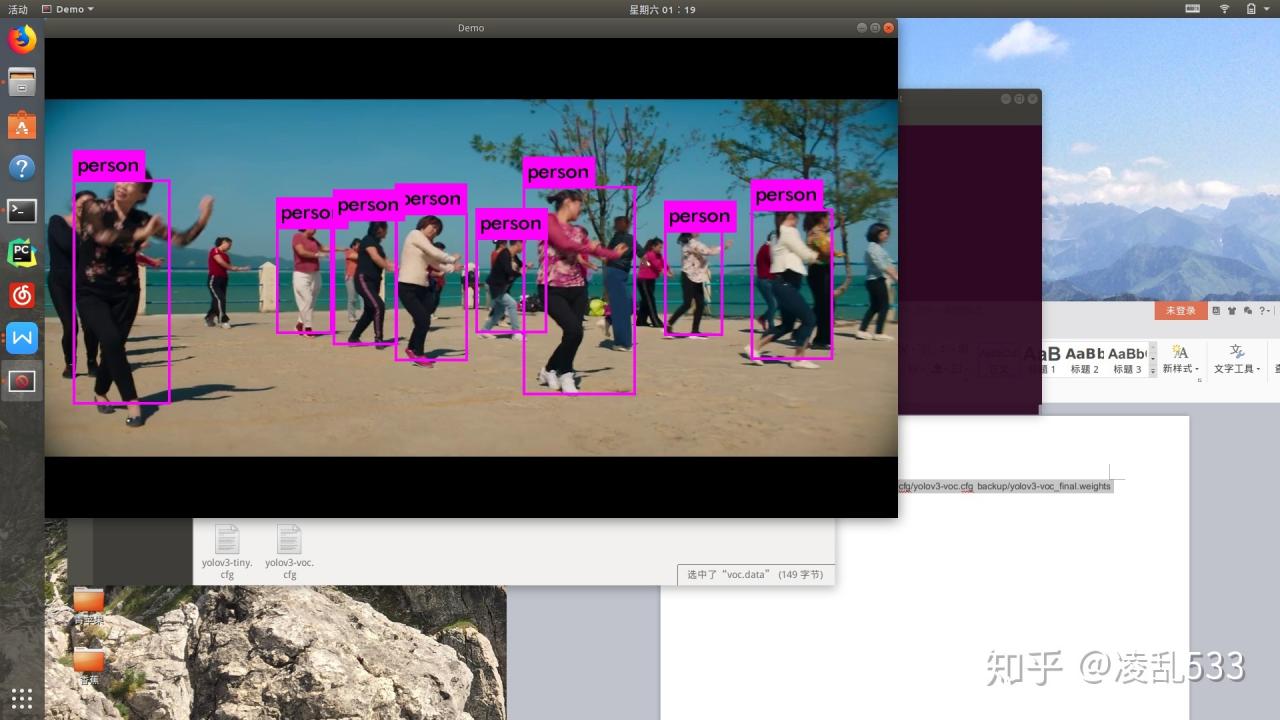Open the keyboard input source indicator
1280x720 pixels.
(1192, 9)
